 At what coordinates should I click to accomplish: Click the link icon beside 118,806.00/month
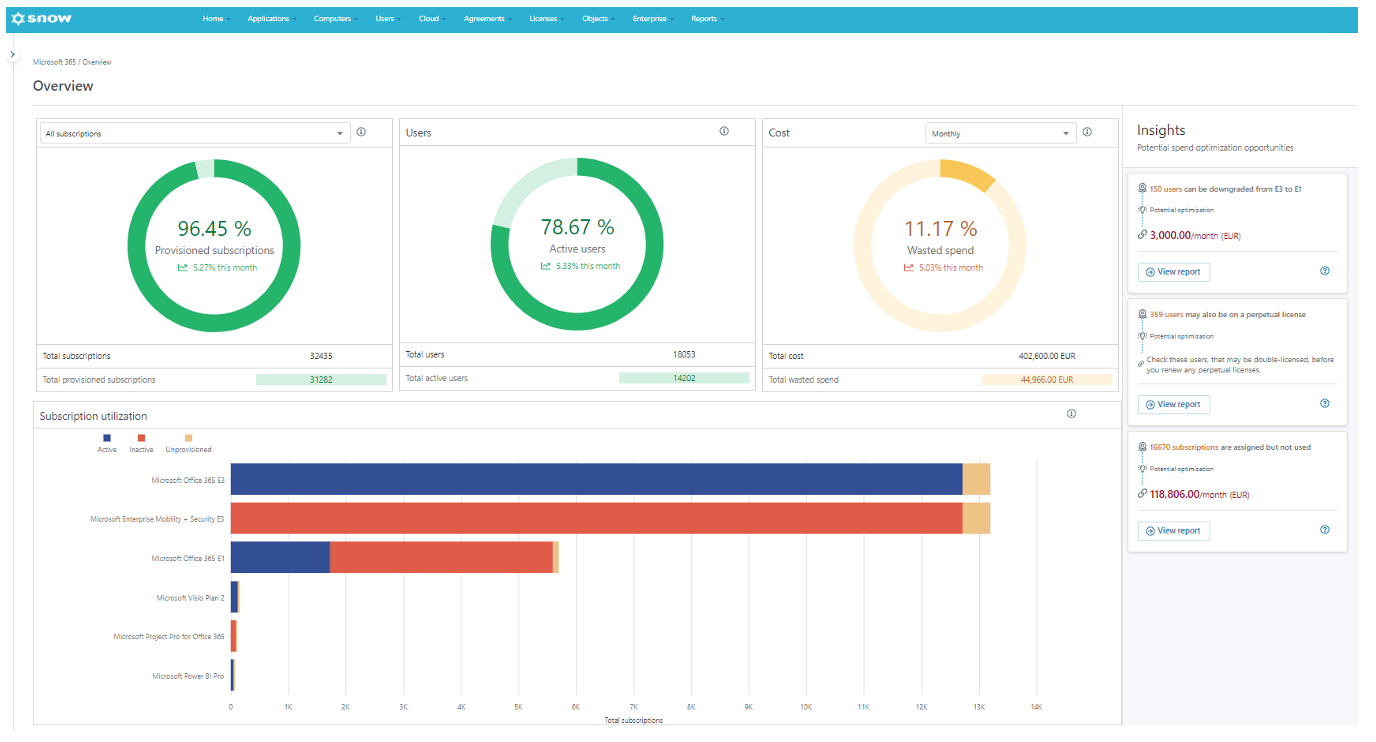tap(1142, 494)
